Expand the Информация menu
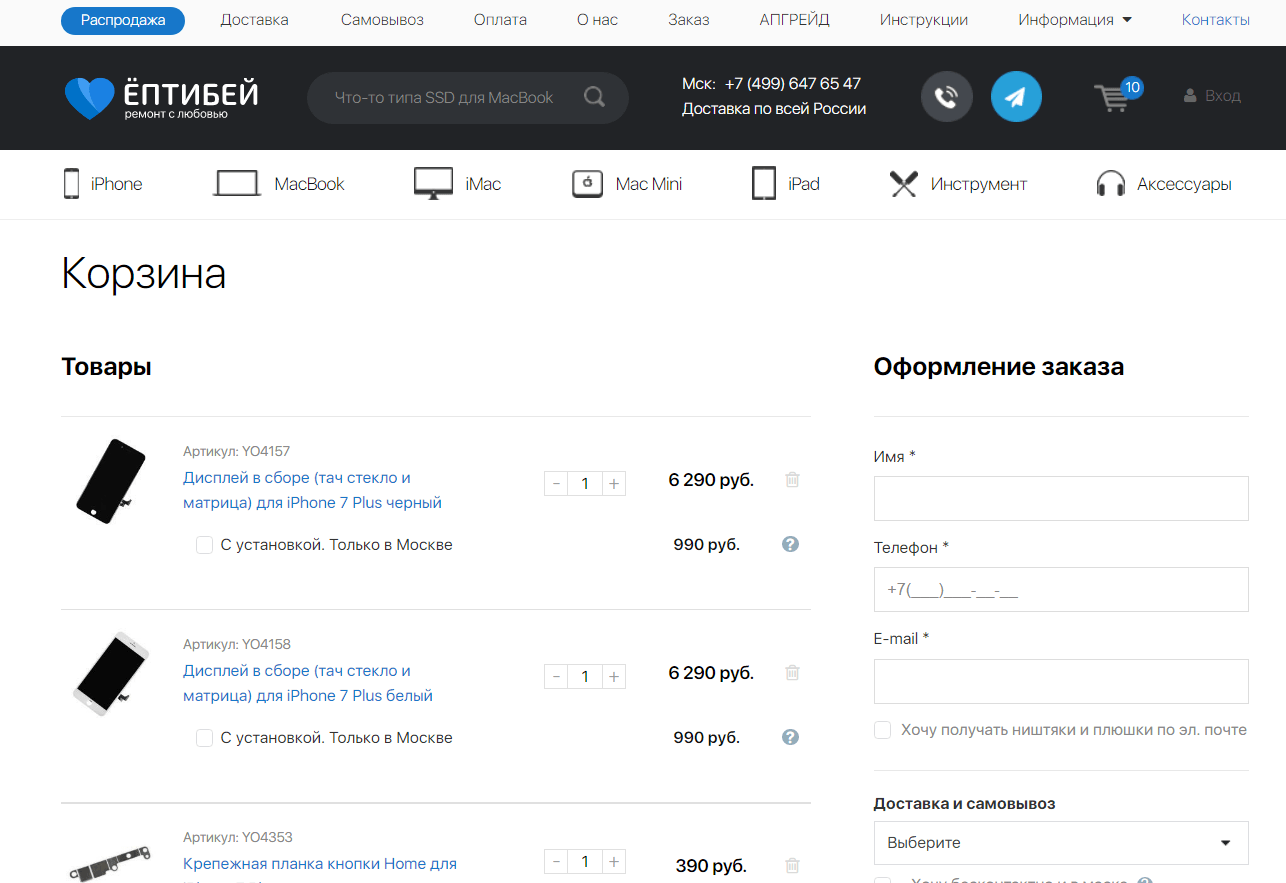Viewport: 1286px width, 883px height. click(1075, 20)
